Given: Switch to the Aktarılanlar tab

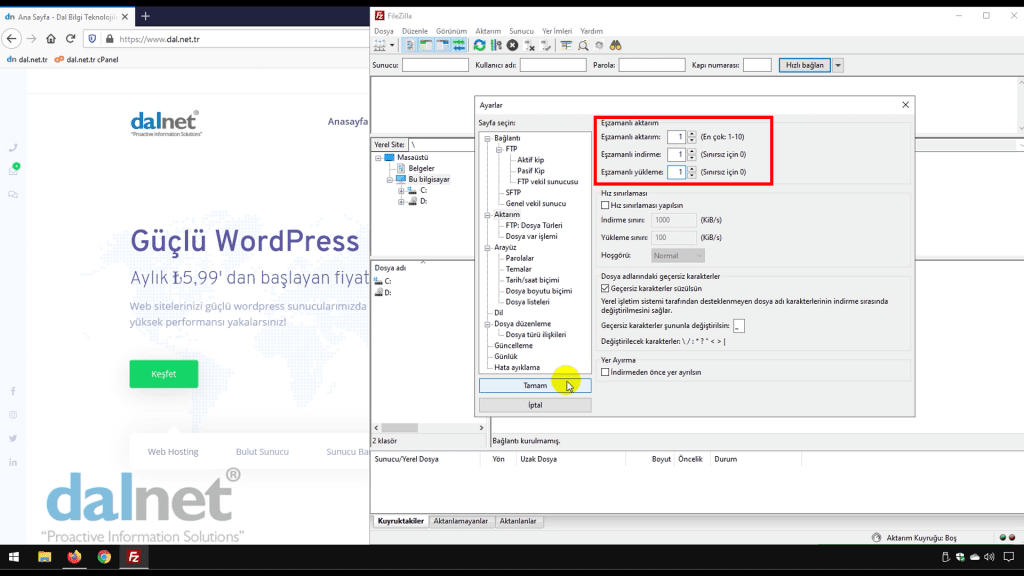Looking at the screenshot, I should tap(518, 521).
